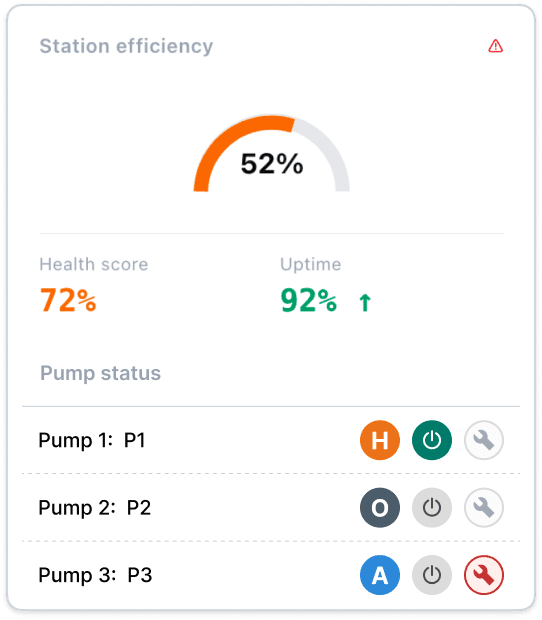Click the red warning triangle alert icon
The width and height of the screenshot is (542, 620).
[x=495, y=46]
